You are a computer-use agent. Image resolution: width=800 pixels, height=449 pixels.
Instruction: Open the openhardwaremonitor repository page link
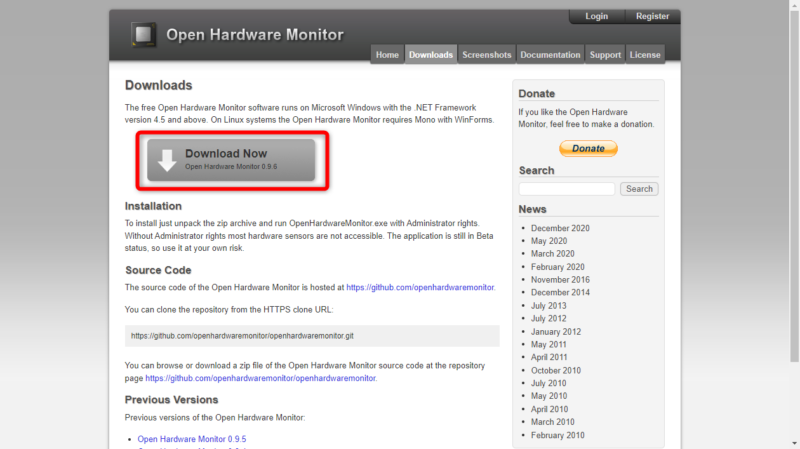260,378
